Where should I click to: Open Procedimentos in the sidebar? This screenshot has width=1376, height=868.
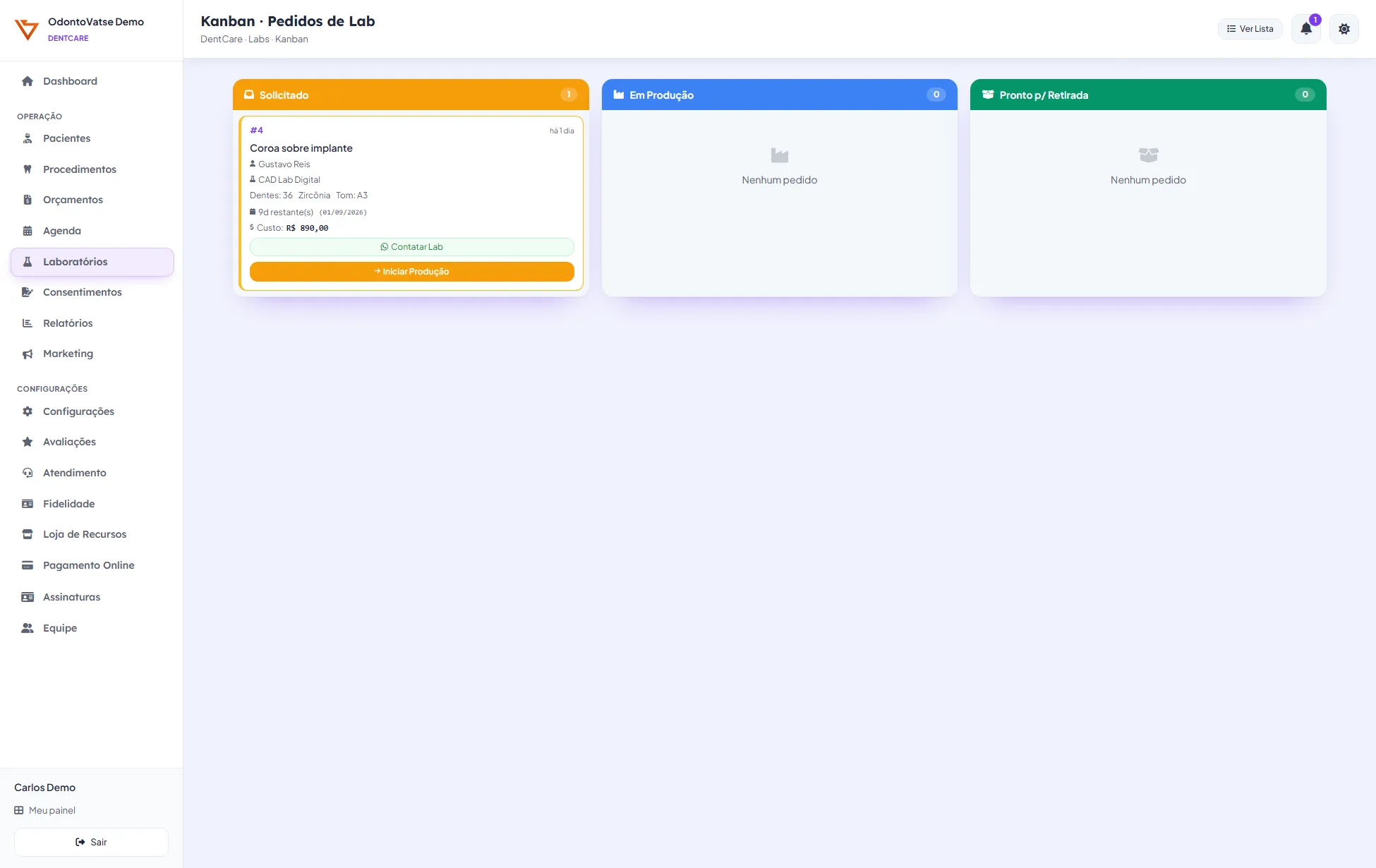pyautogui.click(x=92, y=169)
